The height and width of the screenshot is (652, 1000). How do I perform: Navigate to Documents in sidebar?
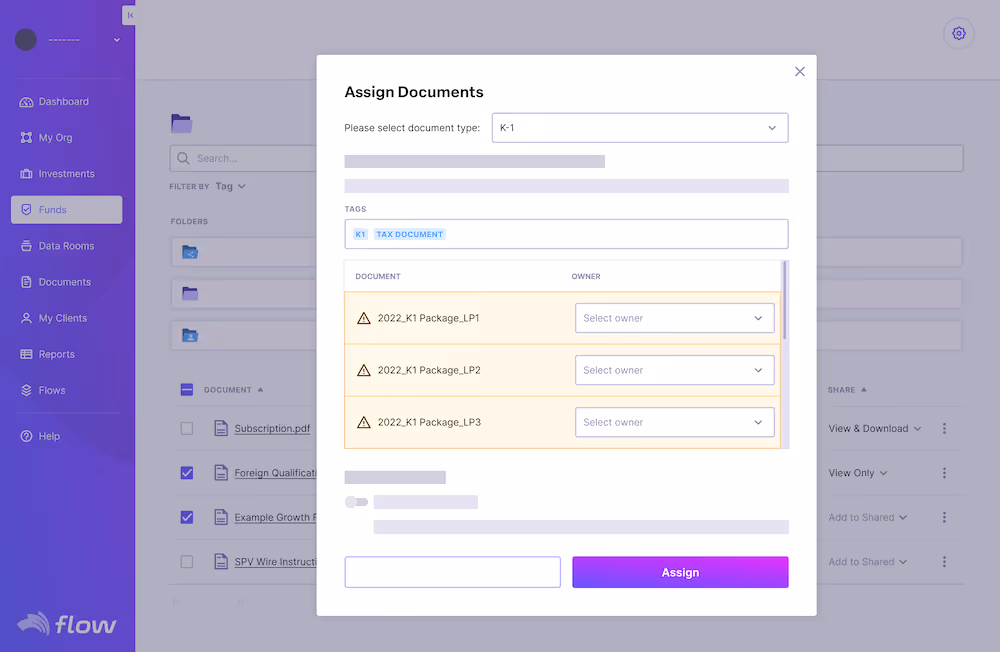pos(55,281)
